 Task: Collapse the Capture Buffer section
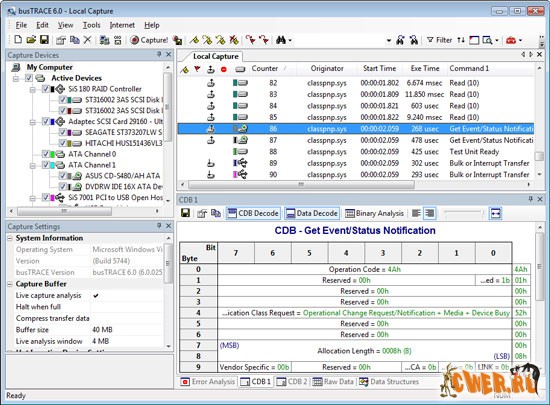10,284
